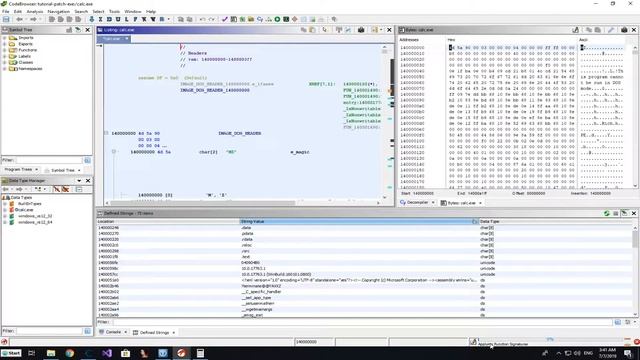Click the Navigate by Data 'D' icon
Viewport: 640px width, 360px height.
(109, 19)
